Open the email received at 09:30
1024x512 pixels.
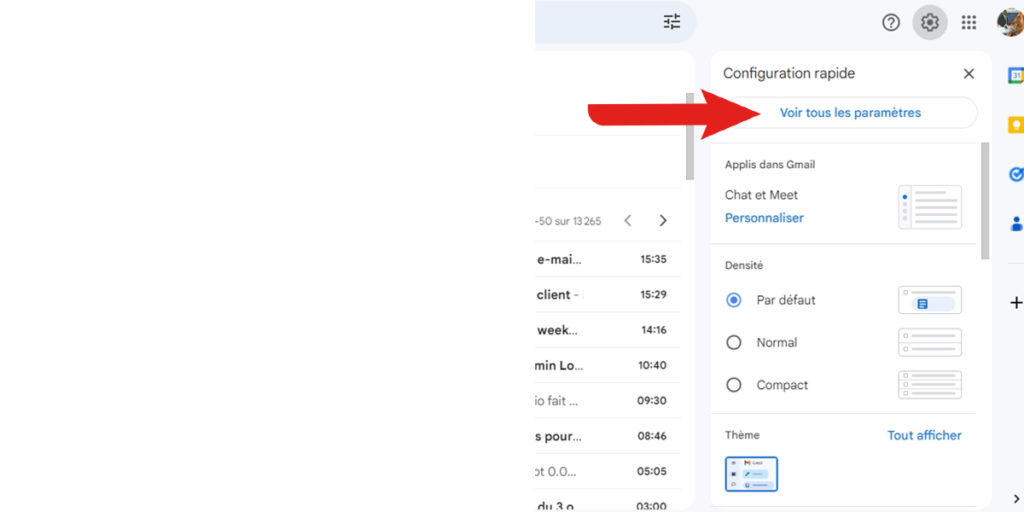607,400
